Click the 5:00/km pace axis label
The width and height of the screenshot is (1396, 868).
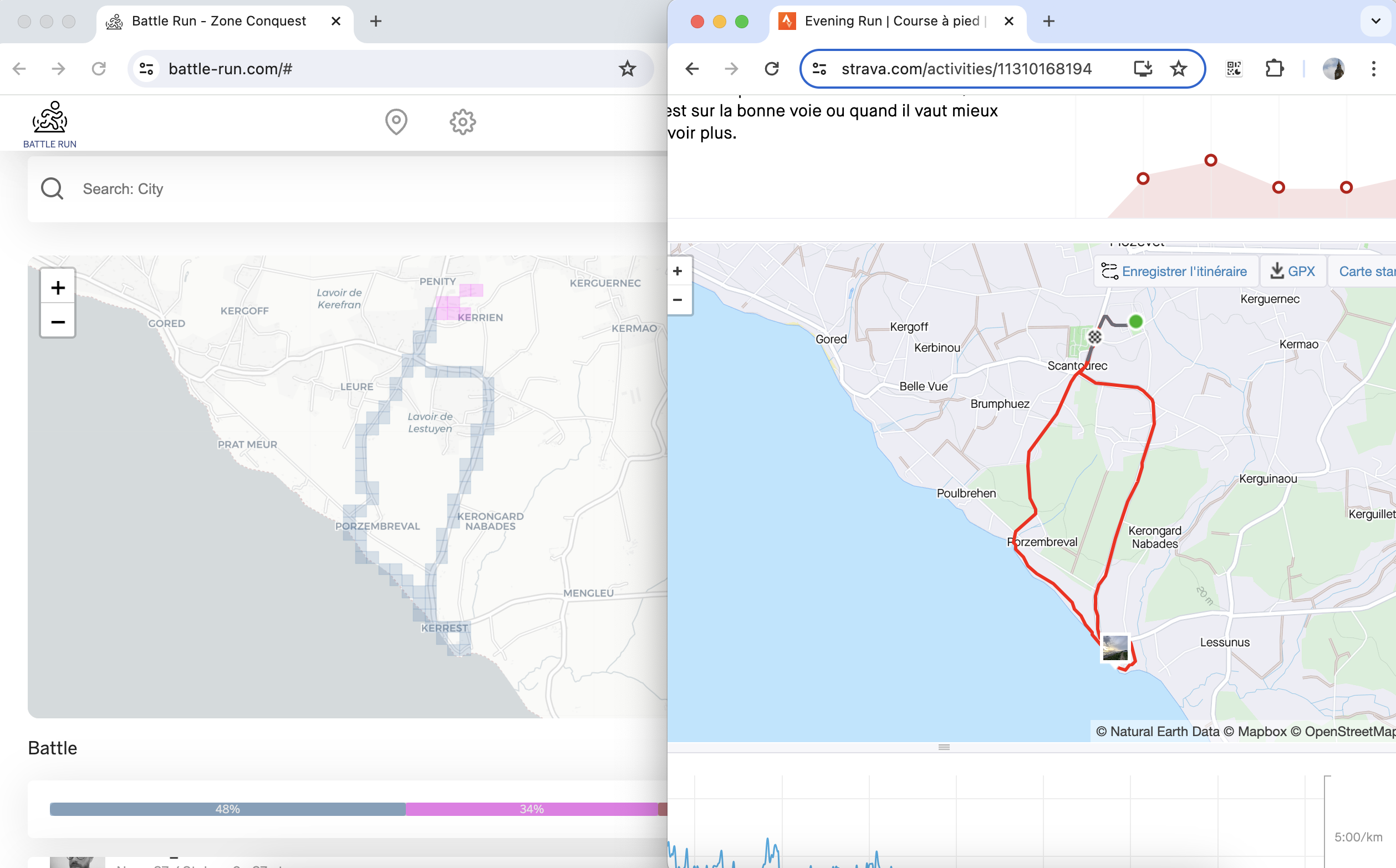(1358, 836)
